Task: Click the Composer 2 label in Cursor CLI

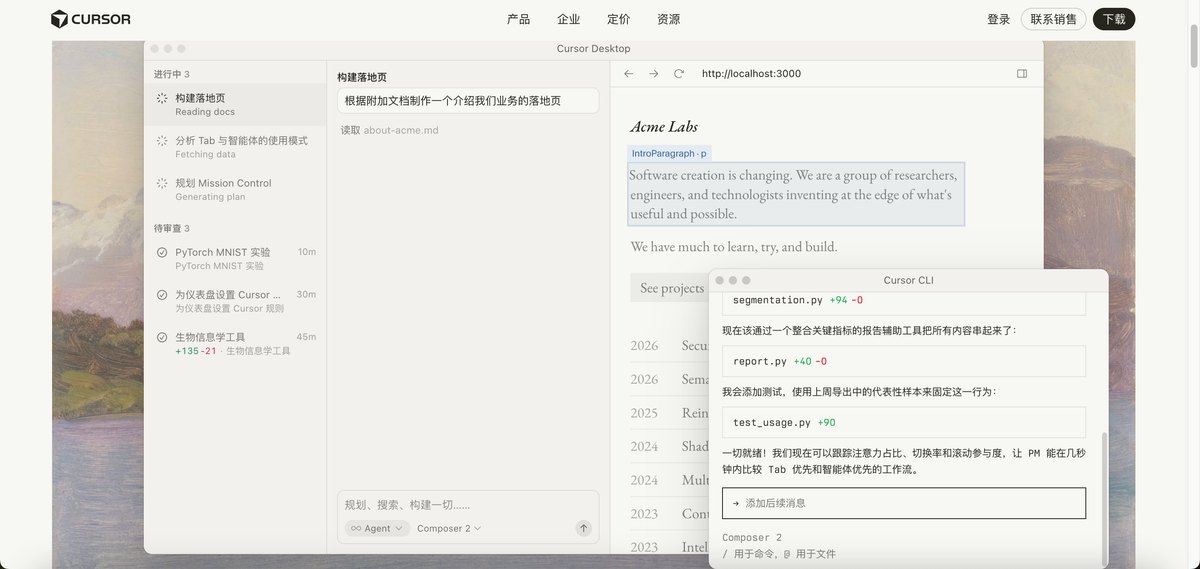Action: (x=752, y=538)
